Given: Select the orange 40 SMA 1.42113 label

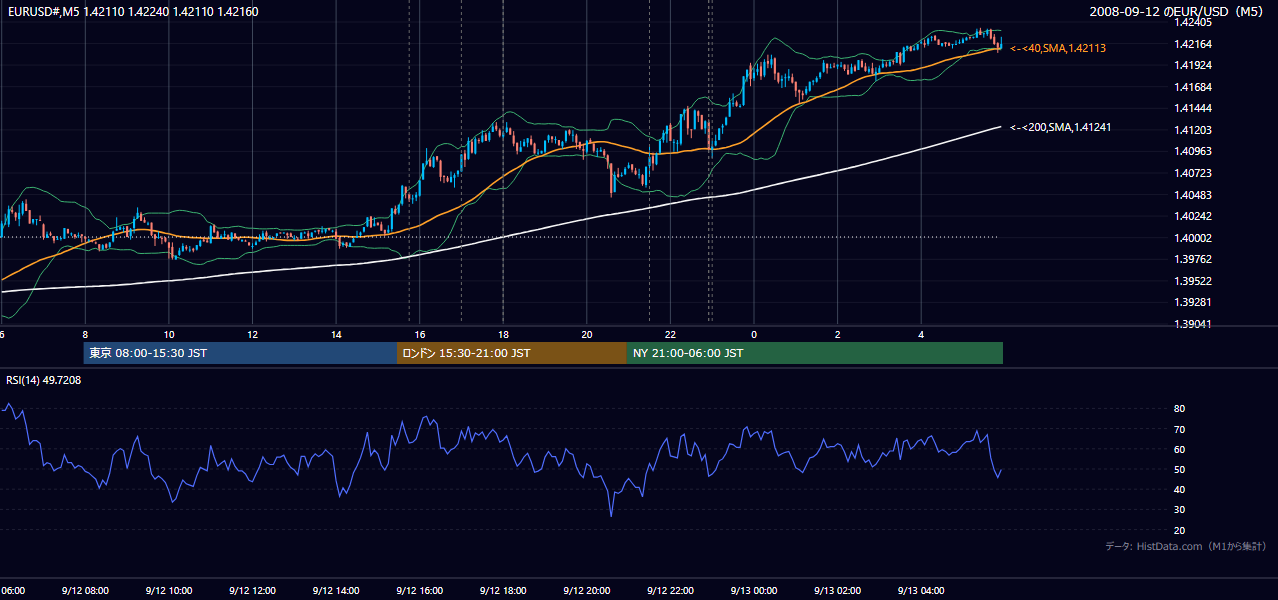Looking at the screenshot, I should coord(1058,48).
